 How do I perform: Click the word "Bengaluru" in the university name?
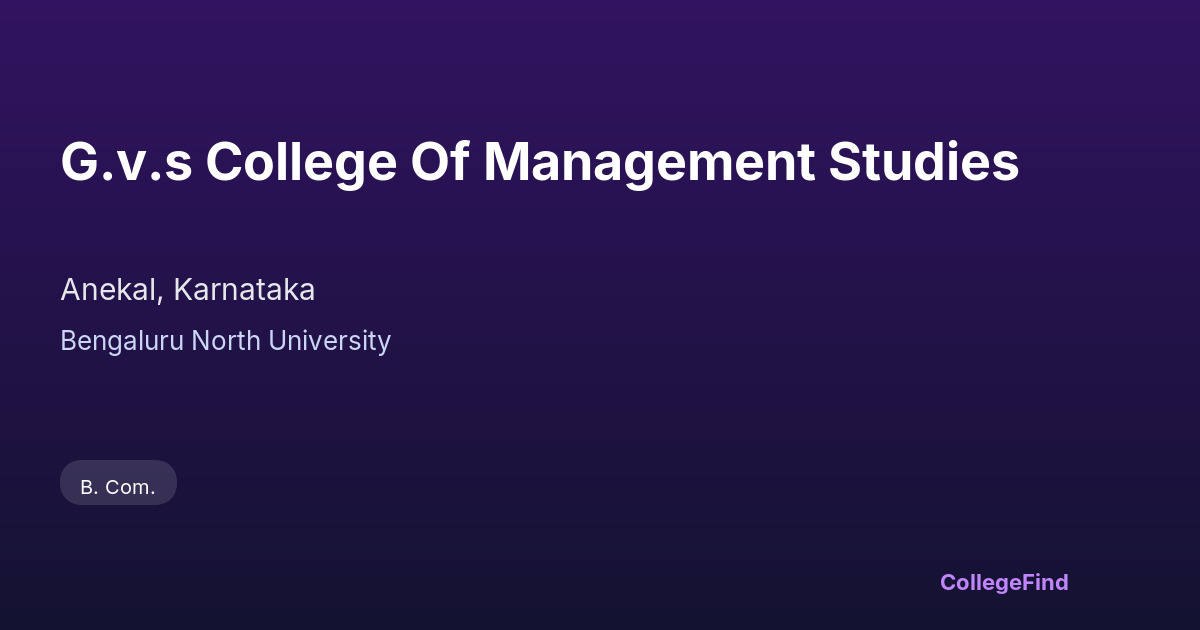(122, 341)
